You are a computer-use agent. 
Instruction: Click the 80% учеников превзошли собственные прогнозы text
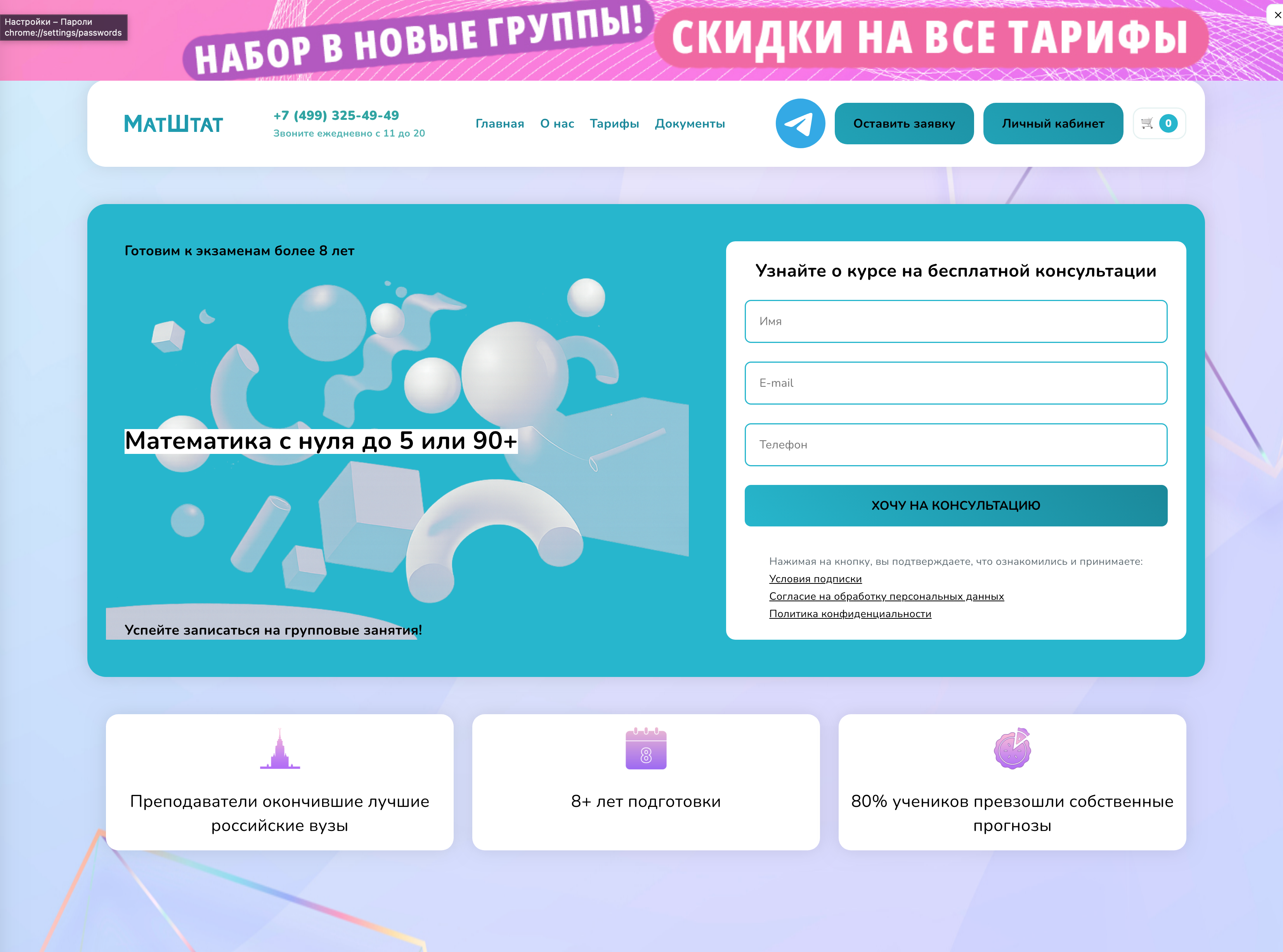click(x=1012, y=813)
